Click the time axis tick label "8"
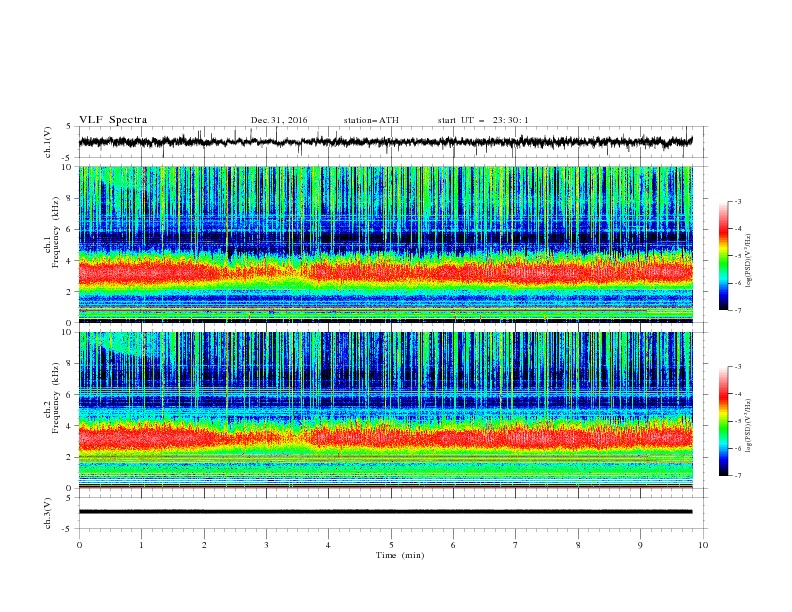 578,545
